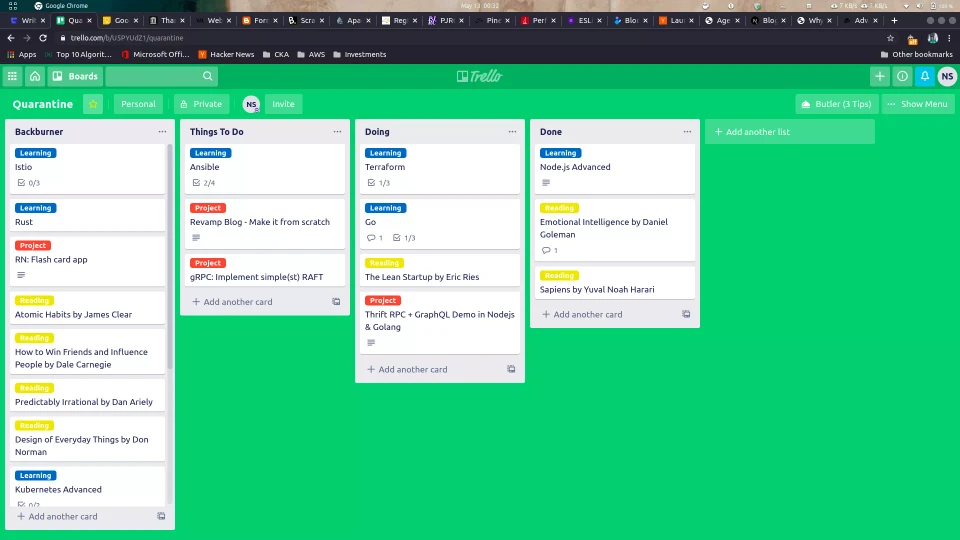Click the description icon on Thrift RPC card
This screenshot has width=960, height=540.
371,343
